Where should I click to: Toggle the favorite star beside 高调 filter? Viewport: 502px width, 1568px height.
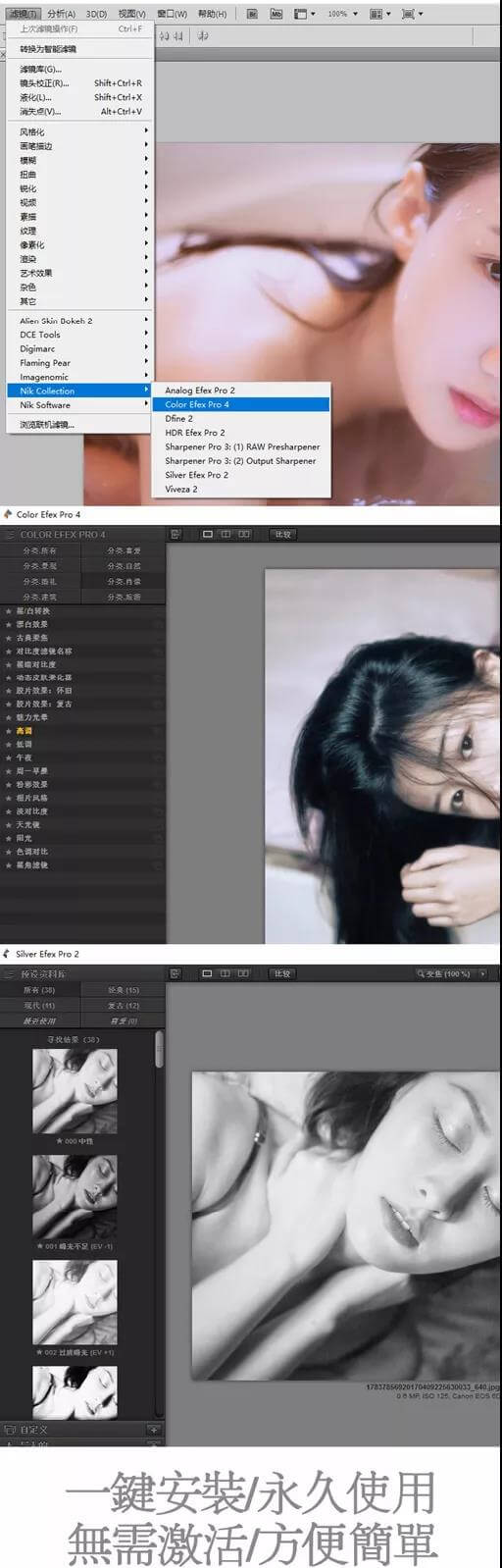point(9,731)
